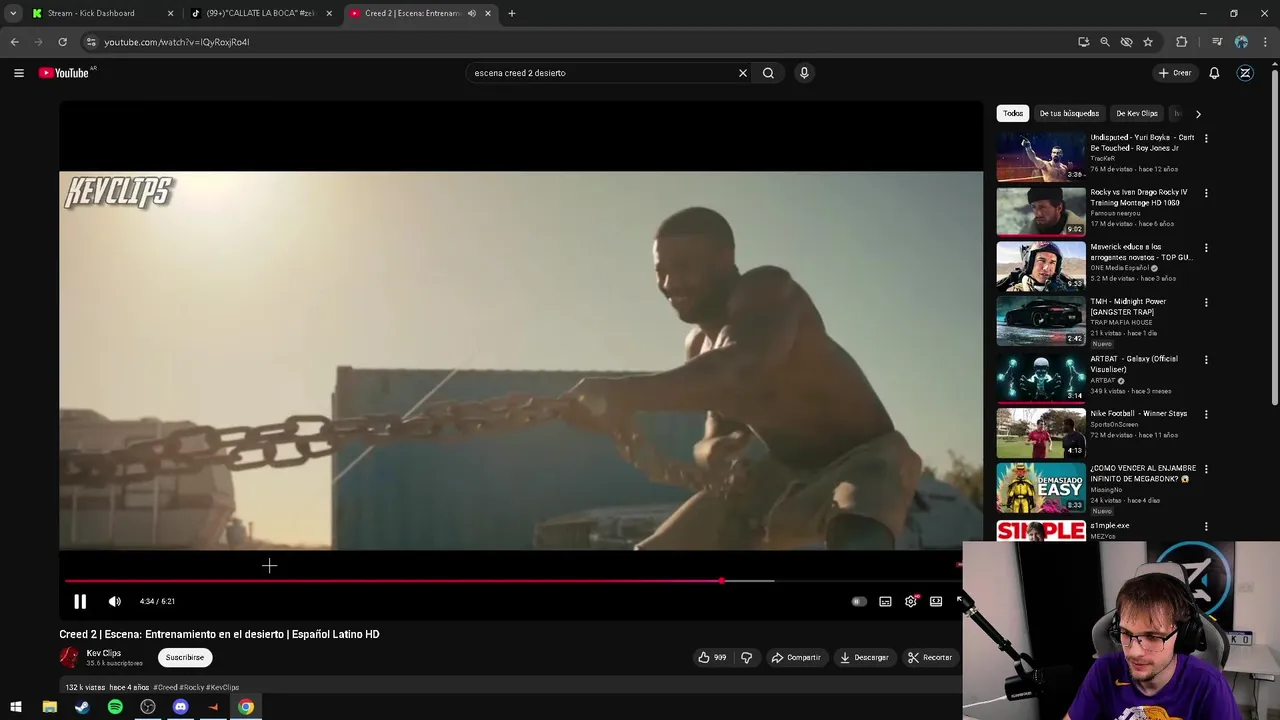Open options menu for TMH Midnight Power
Viewport: 1280px width, 720px height.
(x=1206, y=302)
